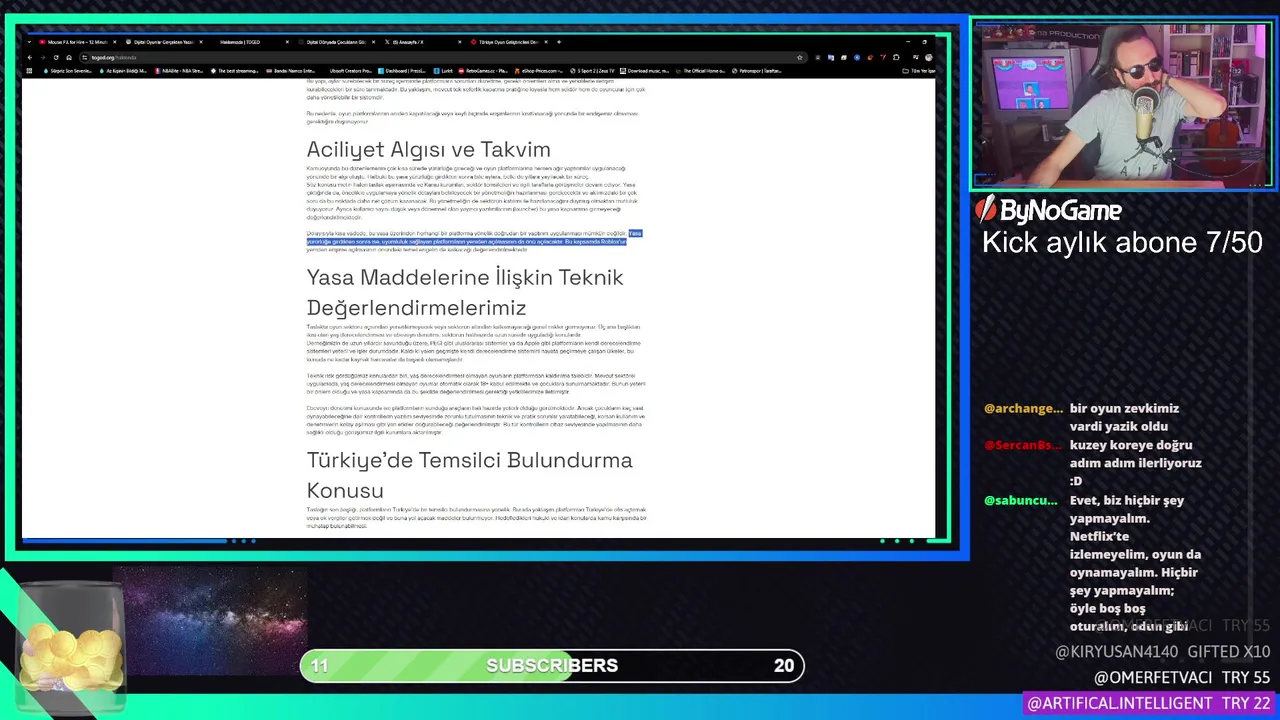The image size is (1280, 720).
Task: Open the Patronspor bookmark
Action: tap(757, 71)
